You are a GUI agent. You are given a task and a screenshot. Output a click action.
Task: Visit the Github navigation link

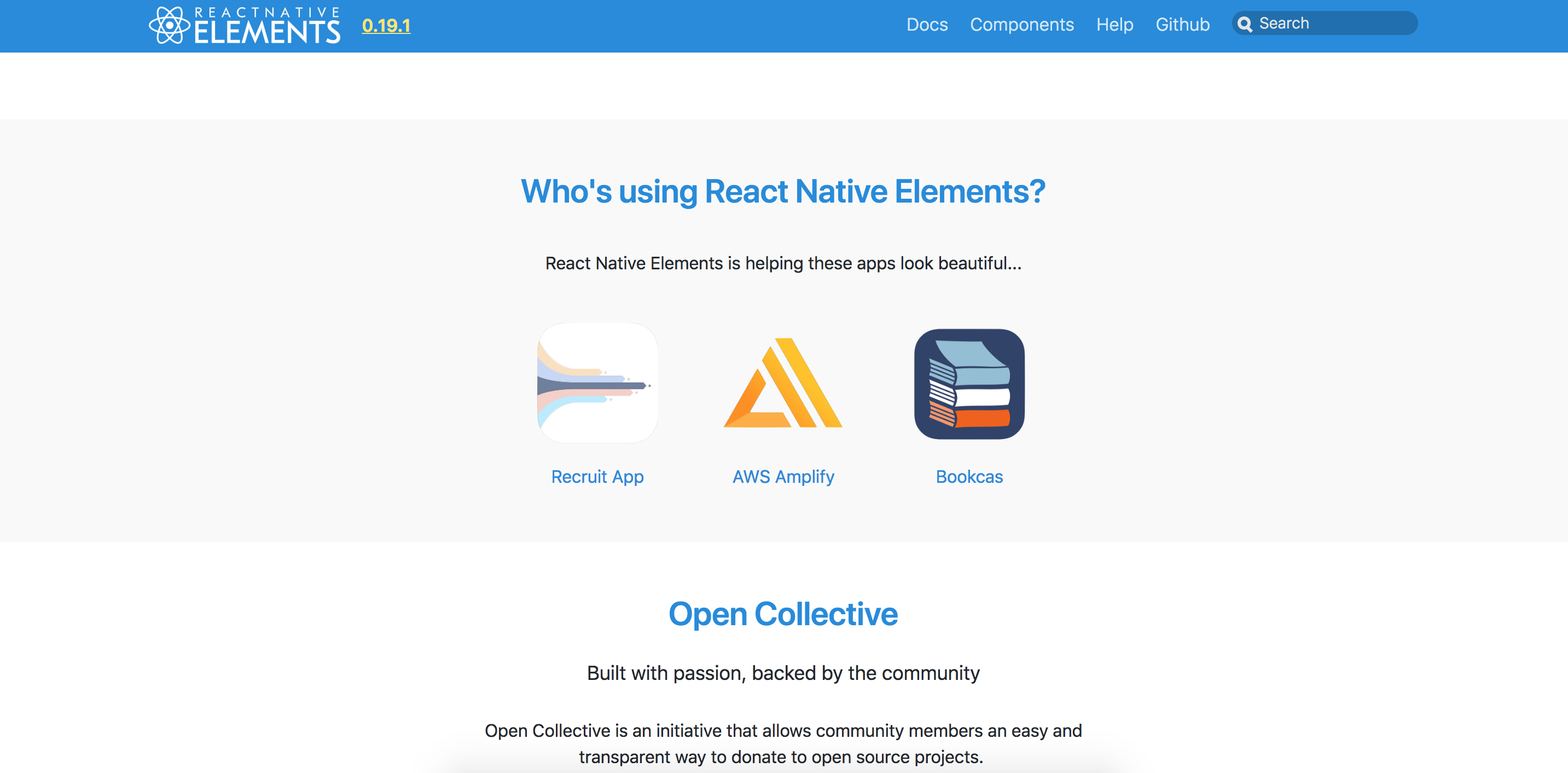1182,25
